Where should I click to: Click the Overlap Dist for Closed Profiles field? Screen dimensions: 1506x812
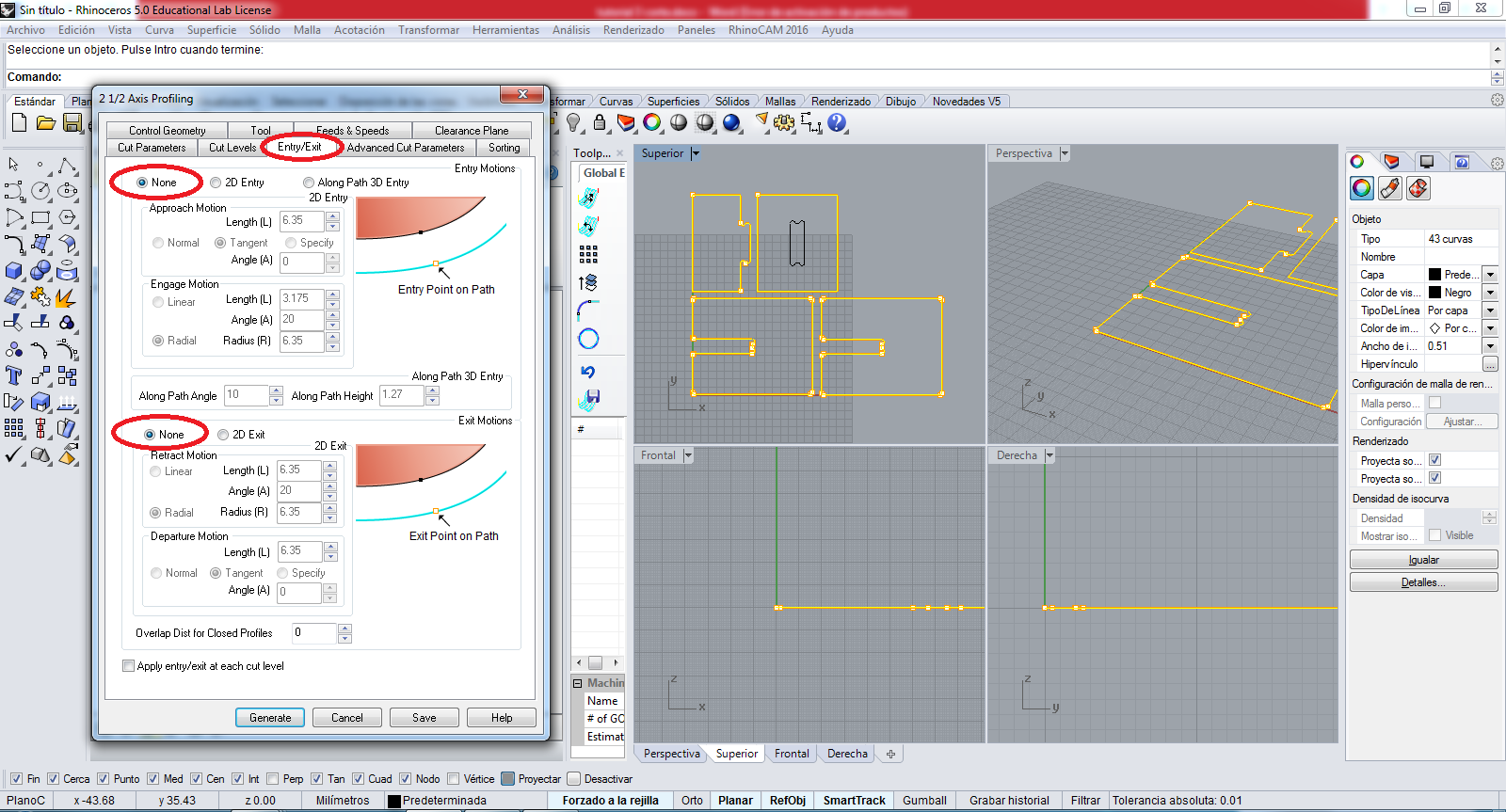point(314,633)
